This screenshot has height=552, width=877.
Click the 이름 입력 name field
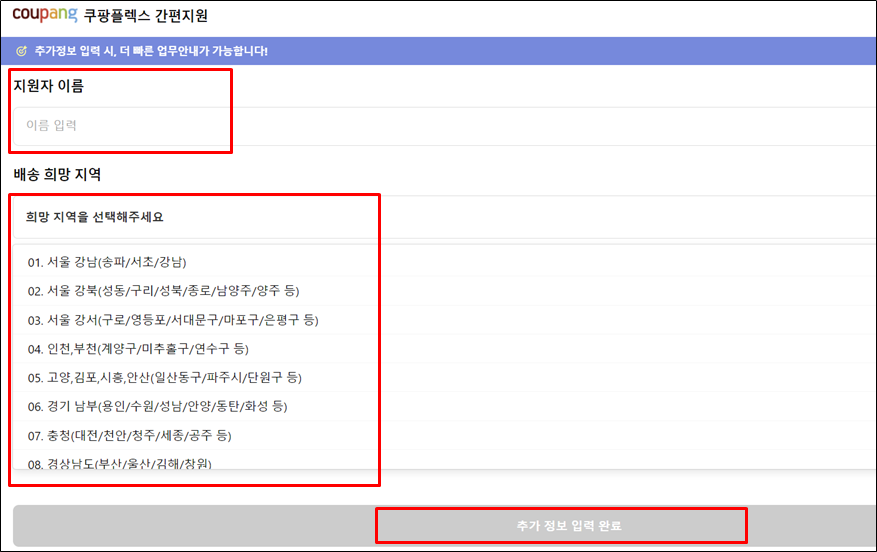coord(445,126)
